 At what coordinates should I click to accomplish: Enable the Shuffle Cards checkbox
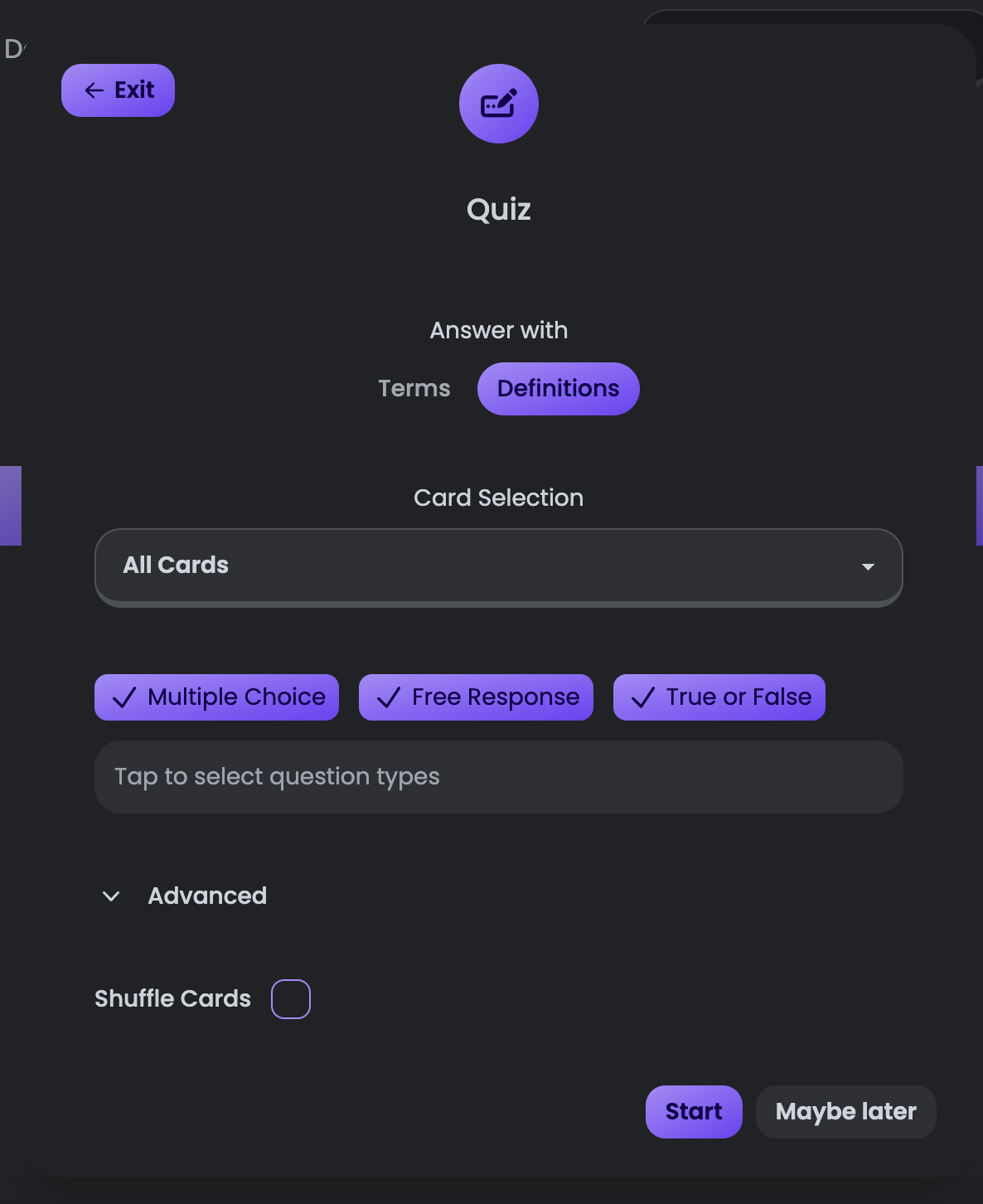pyautogui.click(x=290, y=999)
